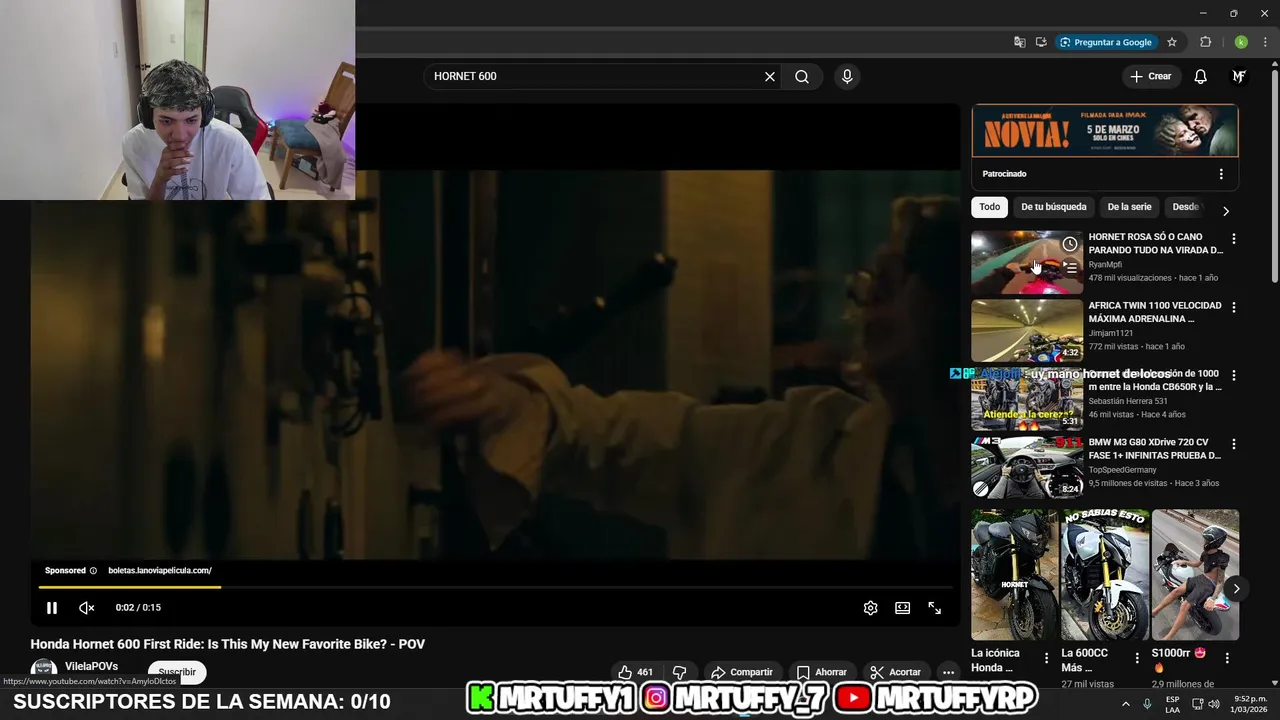Click the Sponsored info icon
Image resolution: width=1280 pixels, height=720 pixels.
[x=93, y=571]
